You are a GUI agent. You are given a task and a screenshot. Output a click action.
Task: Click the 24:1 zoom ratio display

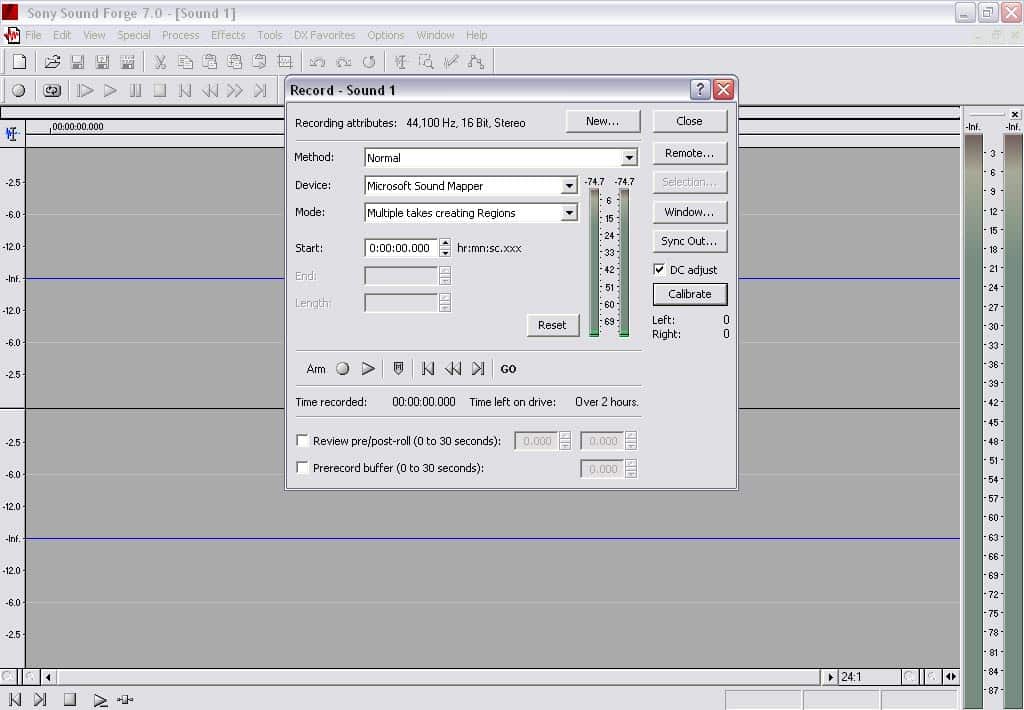[851, 677]
